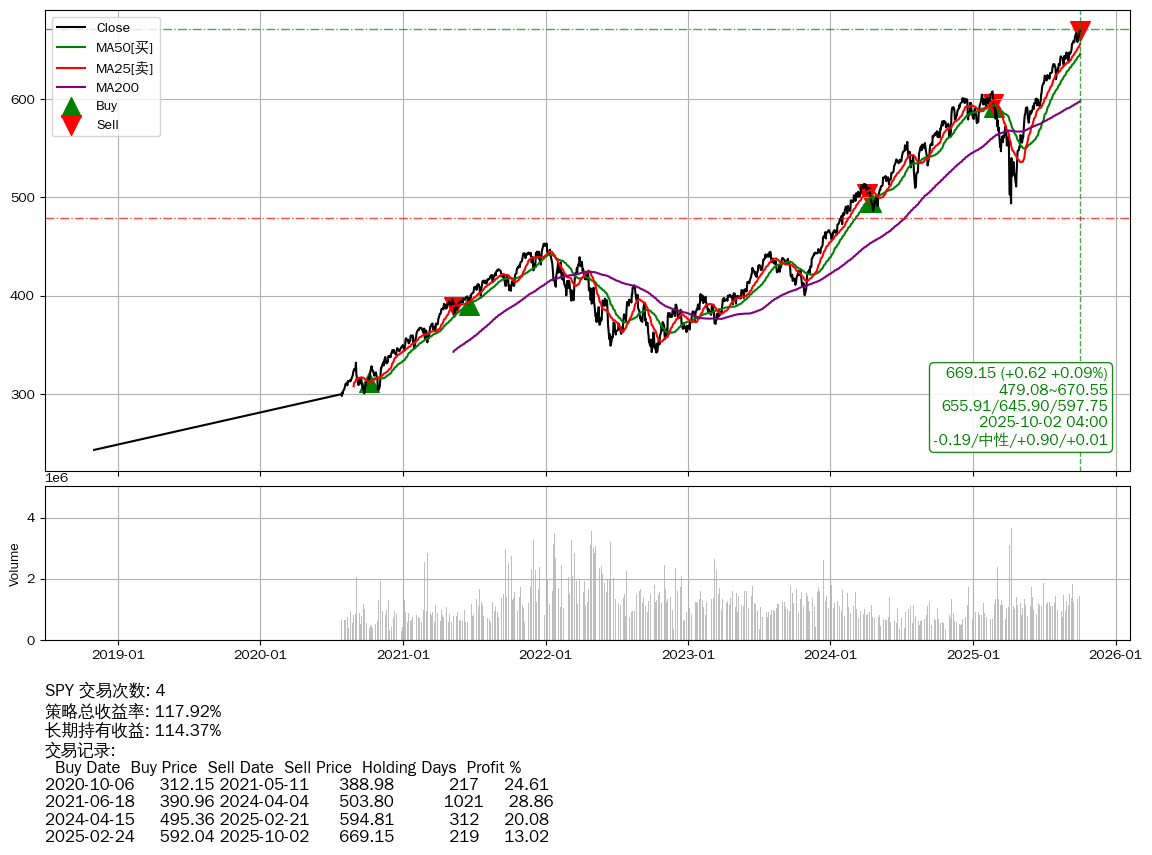Click the green Buy triangle near April 2024
The image size is (1152, 855).
pyautogui.click(x=871, y=203)
